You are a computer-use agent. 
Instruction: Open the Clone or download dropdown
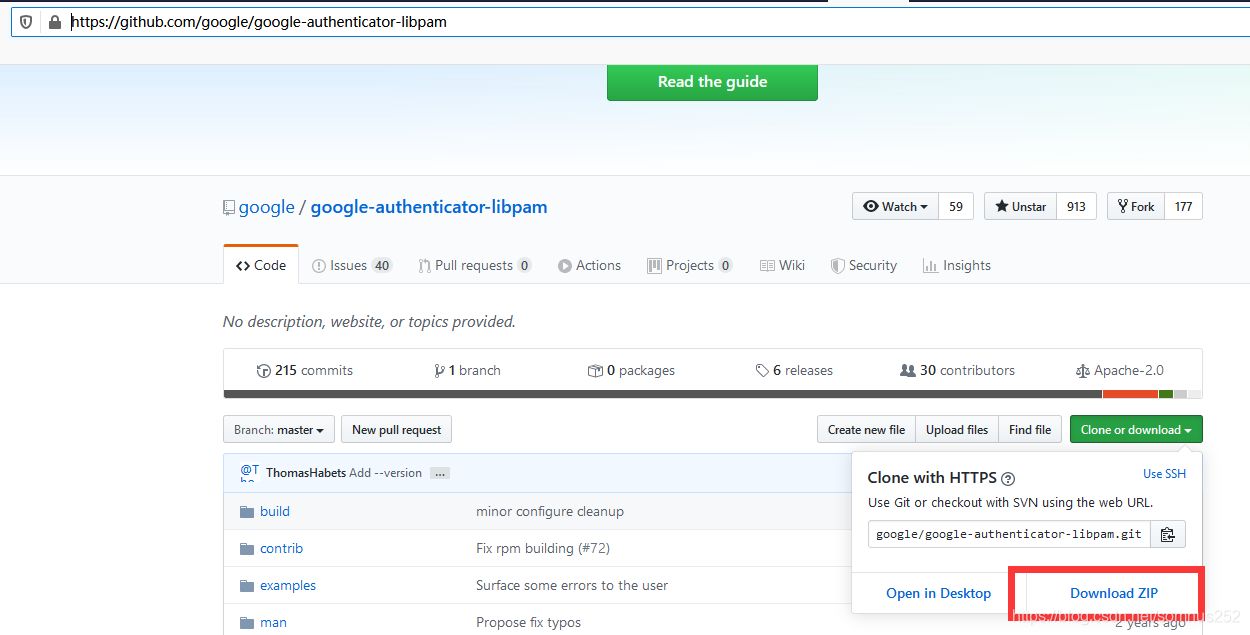coord(1136,429)
